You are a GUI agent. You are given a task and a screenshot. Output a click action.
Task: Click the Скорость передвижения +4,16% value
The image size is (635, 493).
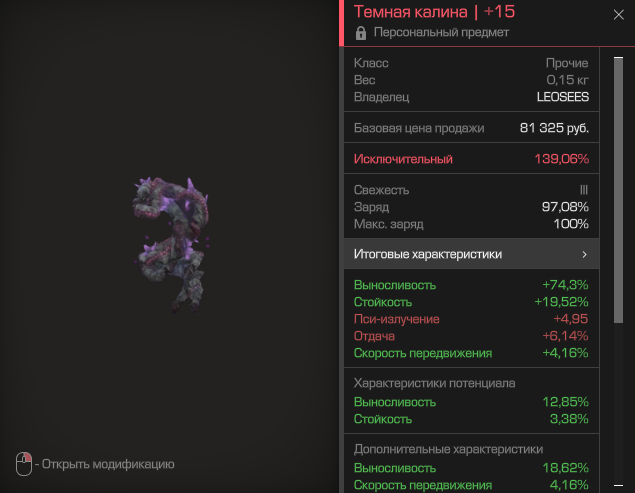565,353
